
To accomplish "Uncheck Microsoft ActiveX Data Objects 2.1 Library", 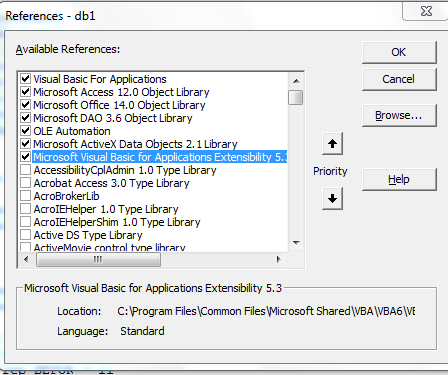I will pos(25,144).
